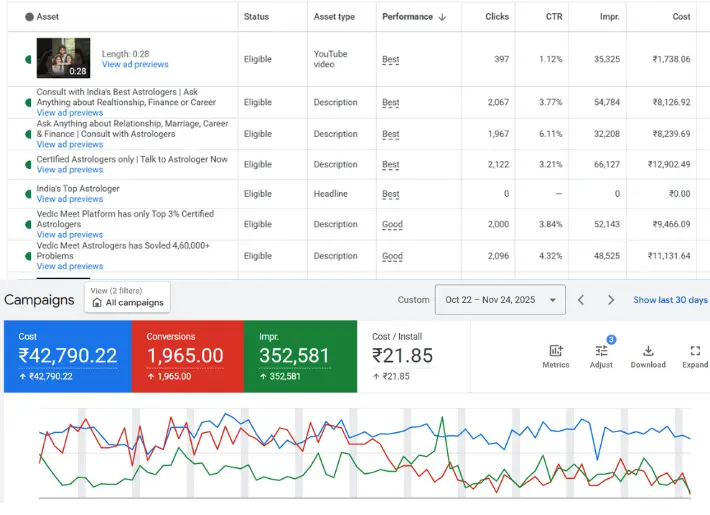This screenshot has height=515, width=710.
Task: Sort by the Clicks column header
Action: tap(497, 17)
